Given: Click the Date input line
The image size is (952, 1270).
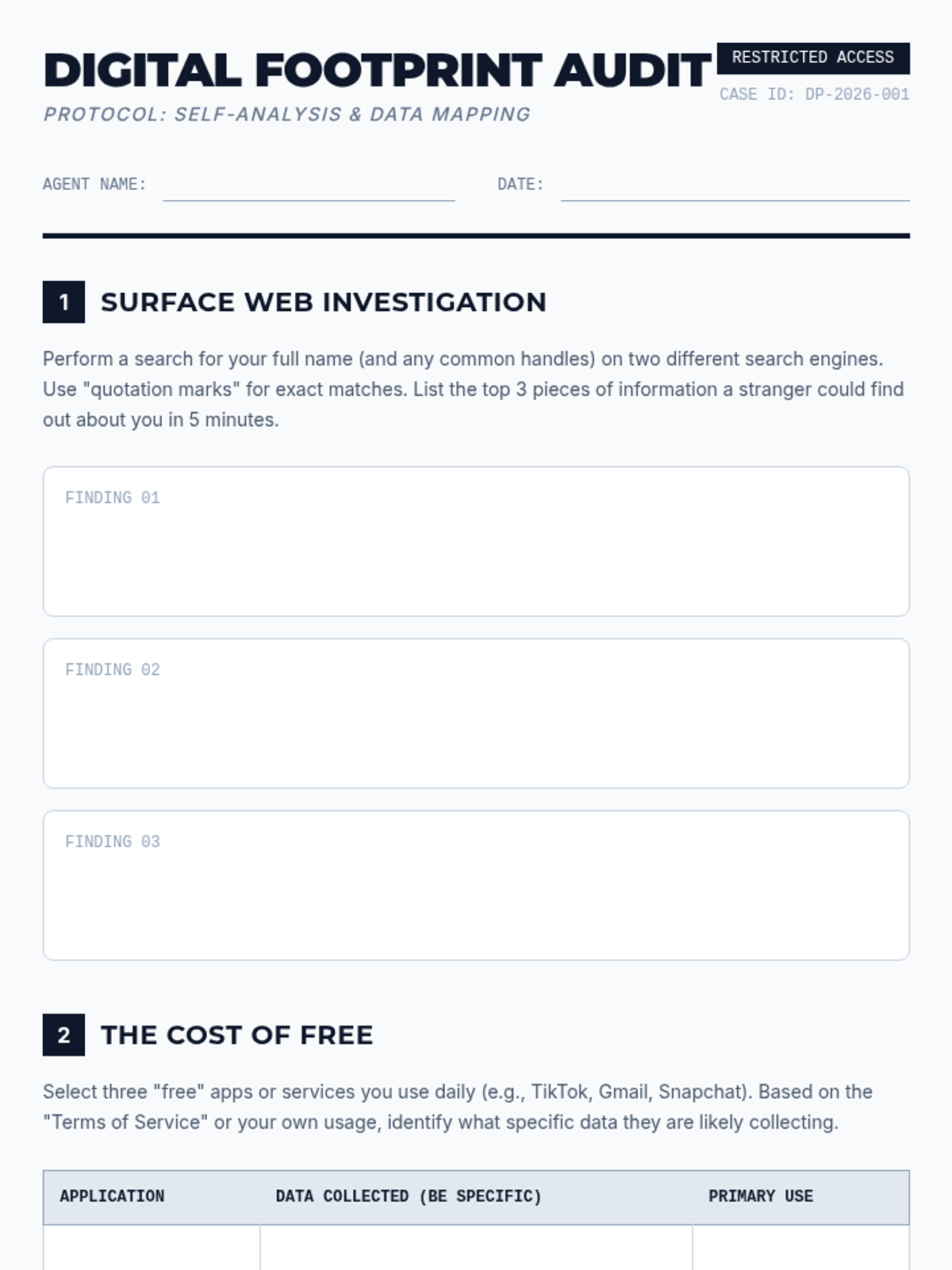Looking at the screenshot, I should click(x=735, y=186).
